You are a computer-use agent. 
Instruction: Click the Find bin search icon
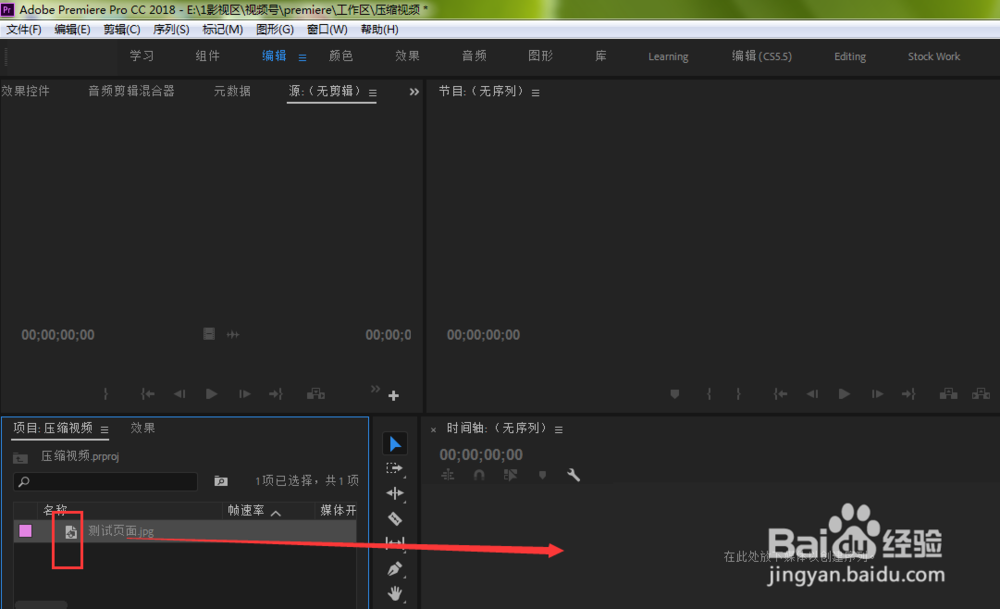221,481
